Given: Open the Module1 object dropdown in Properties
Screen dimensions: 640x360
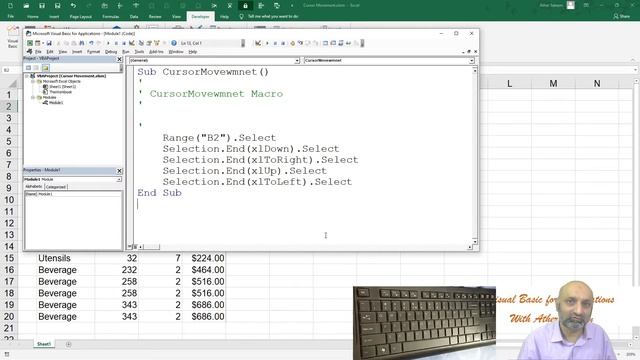Looking at the screenshot, I should click(x=119, y=179).
